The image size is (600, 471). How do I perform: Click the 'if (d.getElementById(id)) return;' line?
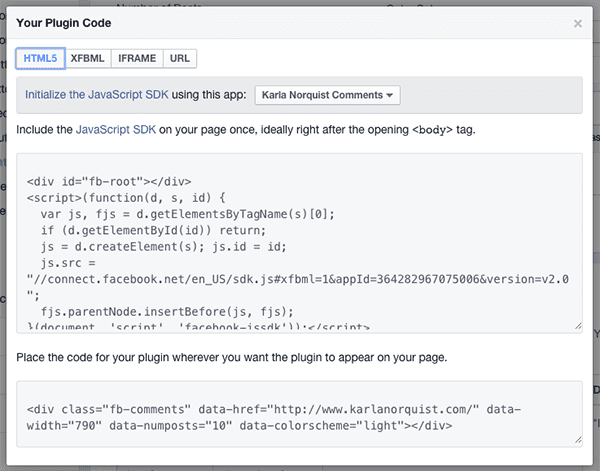pos(153,230)
